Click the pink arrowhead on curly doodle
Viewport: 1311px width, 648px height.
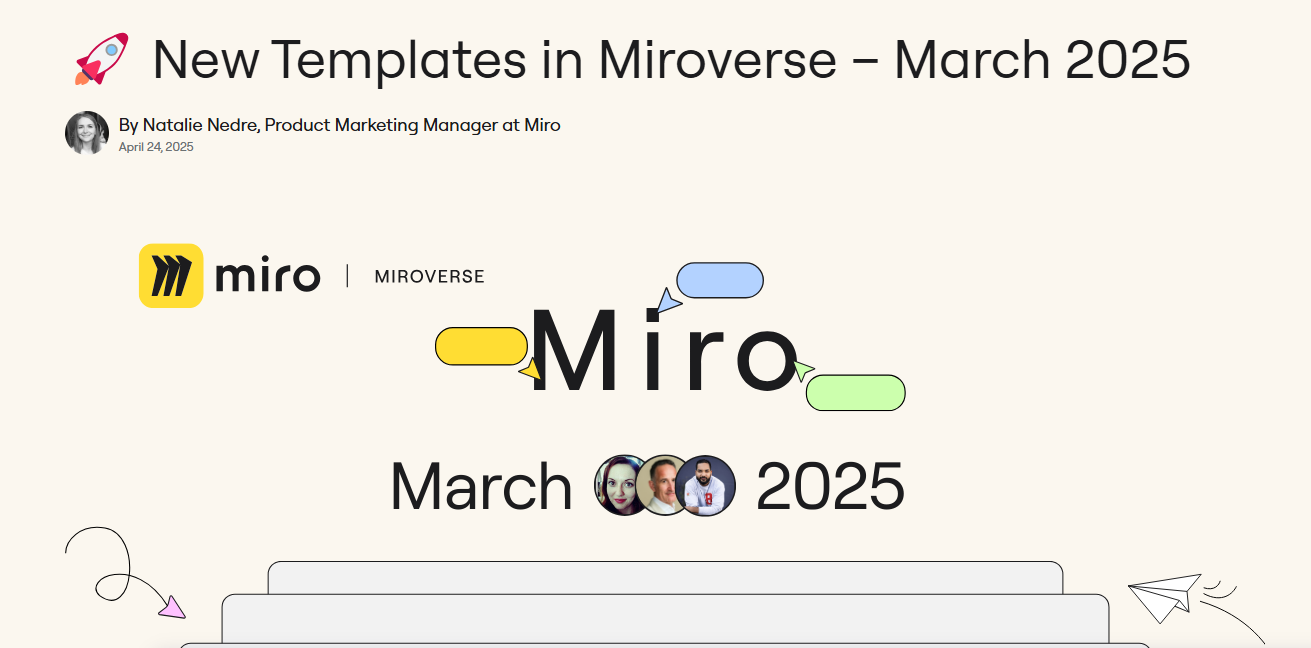[172, 607]
